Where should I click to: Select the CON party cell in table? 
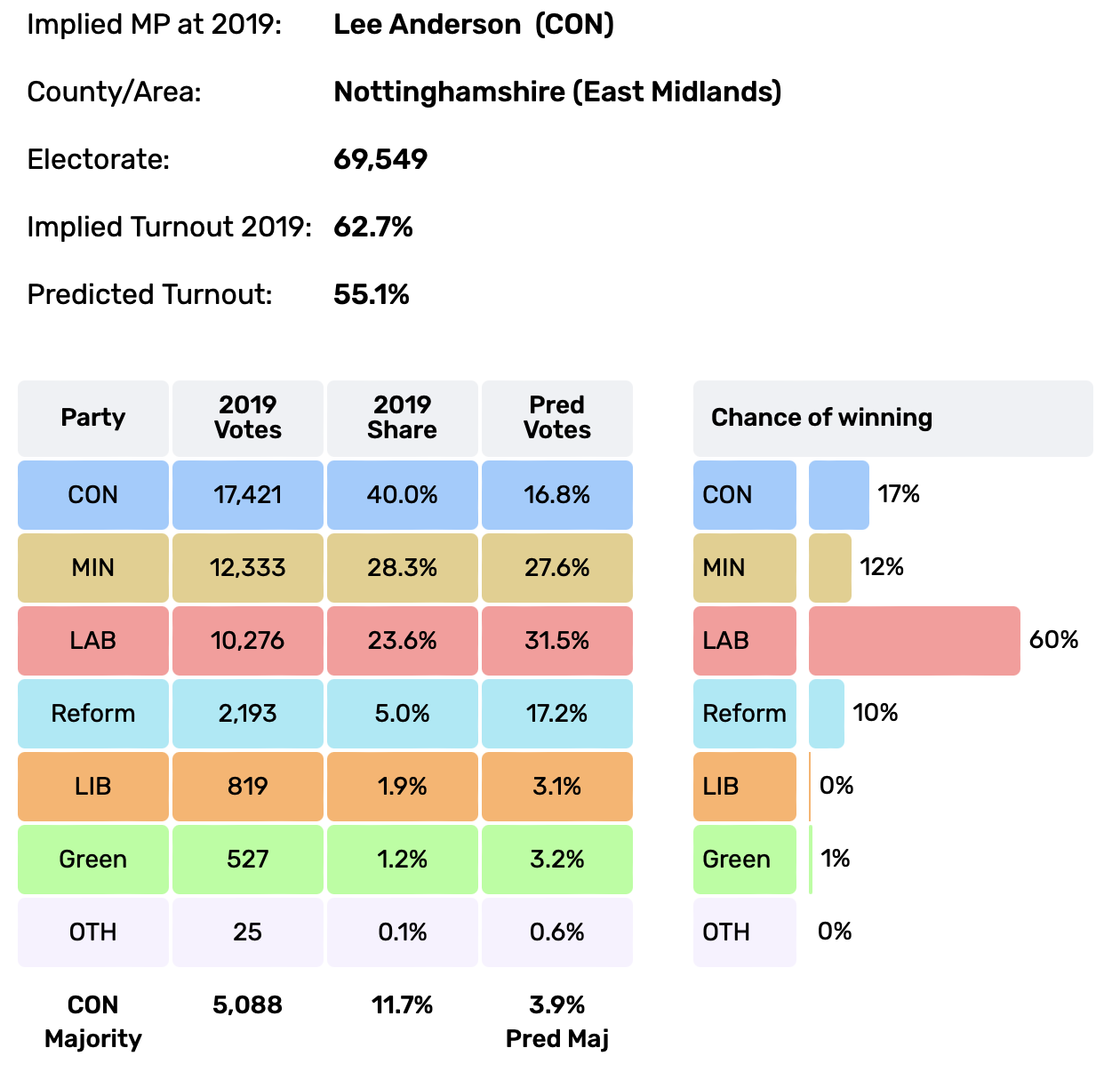(93, 495)
